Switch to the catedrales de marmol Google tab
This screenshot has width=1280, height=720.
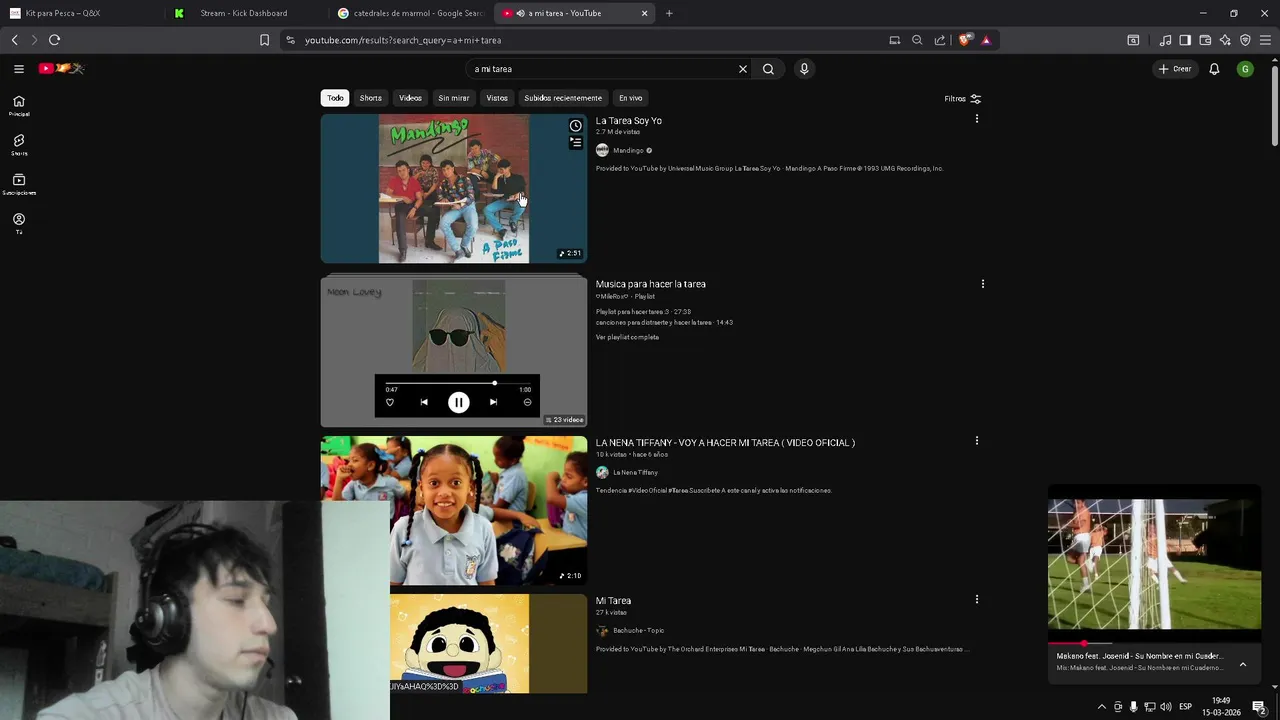[x=410, y=13]
